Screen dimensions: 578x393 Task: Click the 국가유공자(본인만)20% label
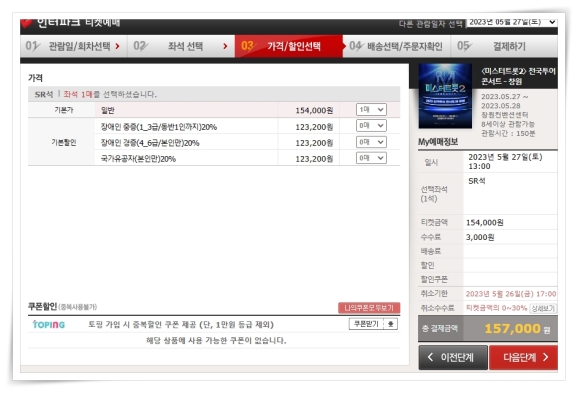pos(138,159)
